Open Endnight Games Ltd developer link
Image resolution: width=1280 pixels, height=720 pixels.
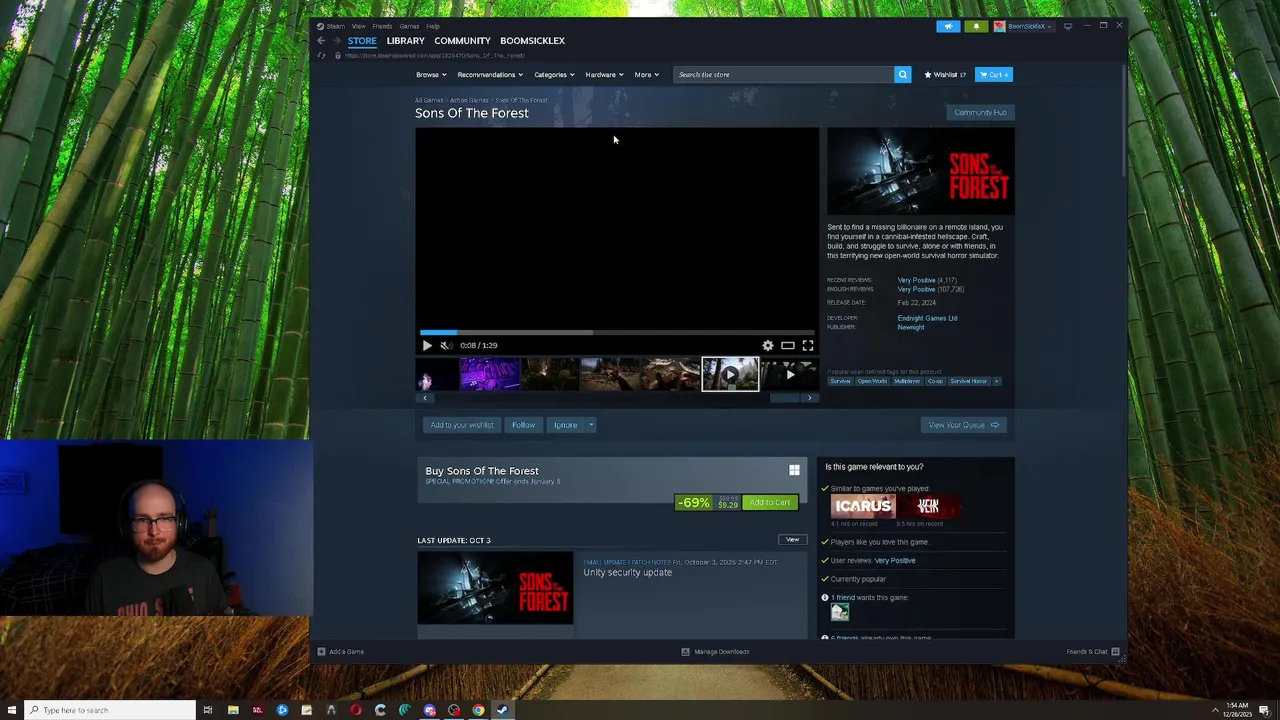927,318
